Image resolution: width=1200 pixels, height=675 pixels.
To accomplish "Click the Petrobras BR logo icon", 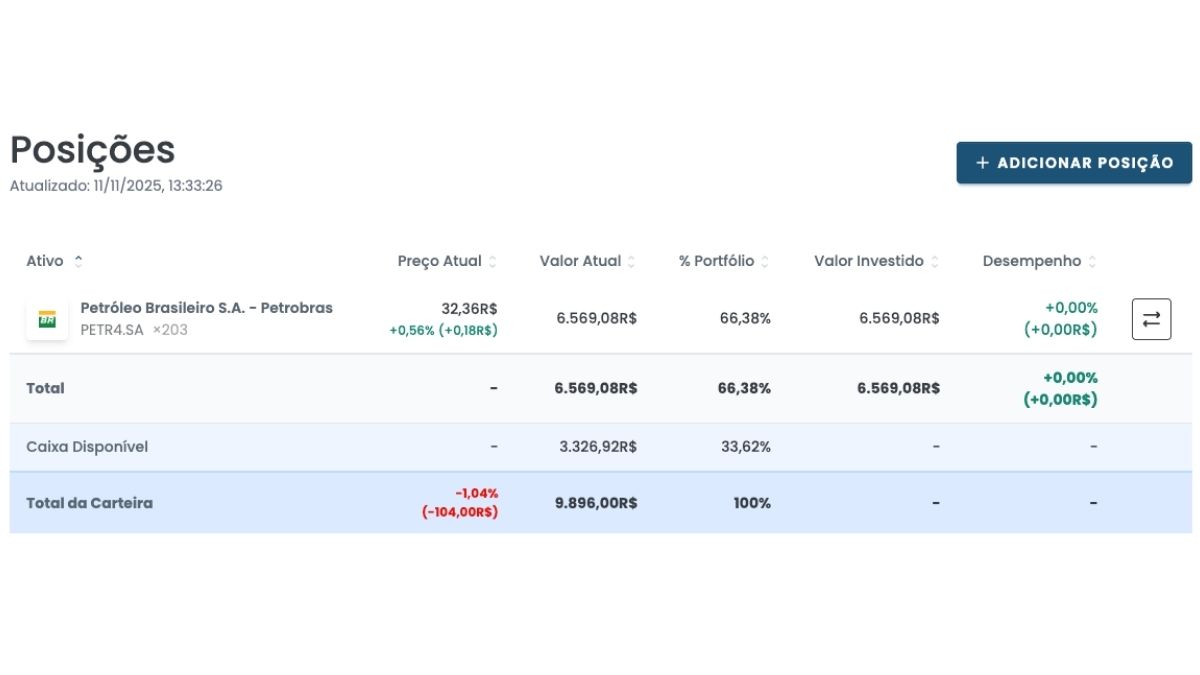I will [x=47, y=319].
